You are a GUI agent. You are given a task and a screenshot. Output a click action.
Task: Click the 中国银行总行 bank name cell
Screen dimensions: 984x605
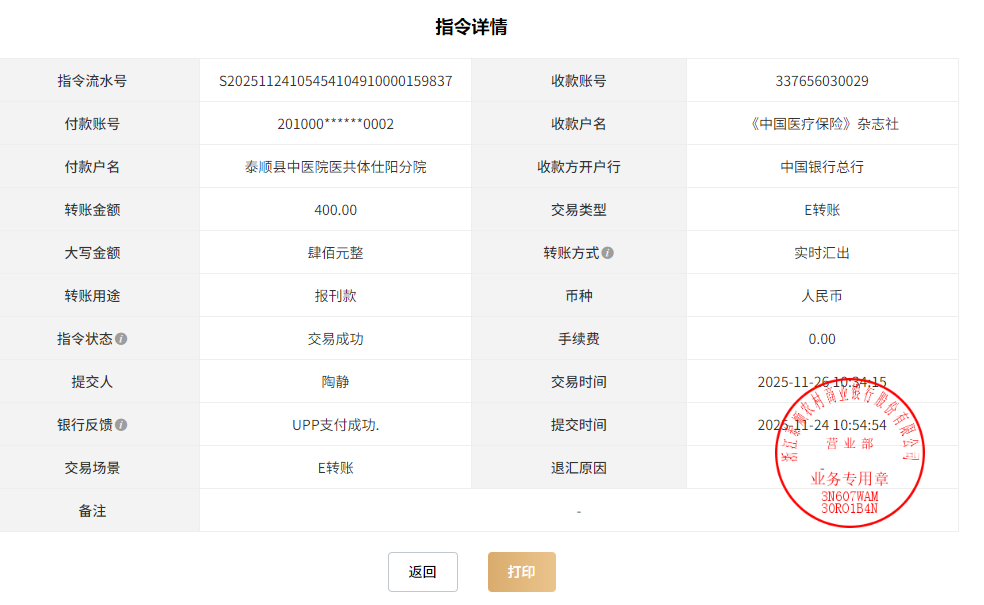tap(821, 167)
